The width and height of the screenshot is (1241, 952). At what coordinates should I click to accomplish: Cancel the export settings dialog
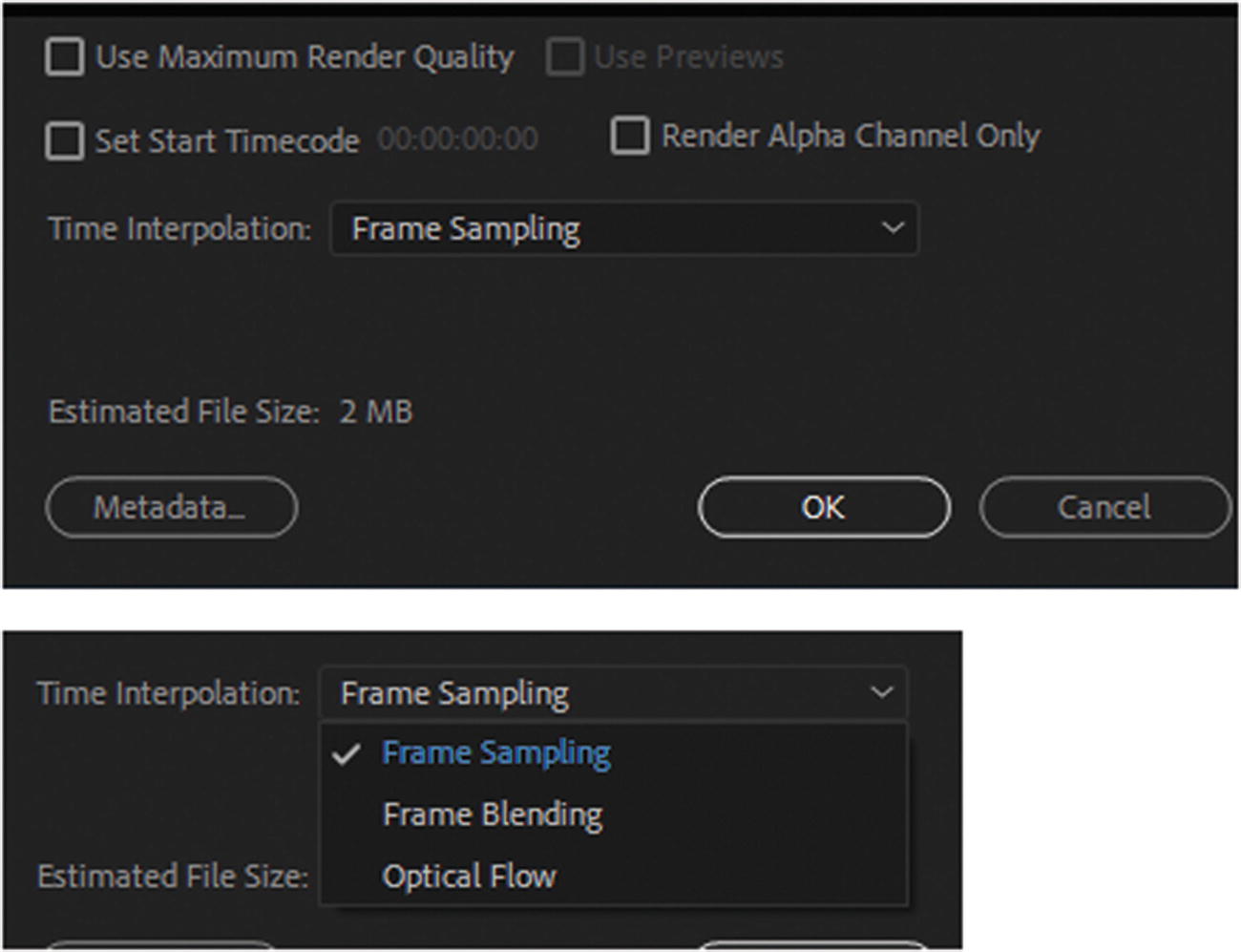[1104, 507]
